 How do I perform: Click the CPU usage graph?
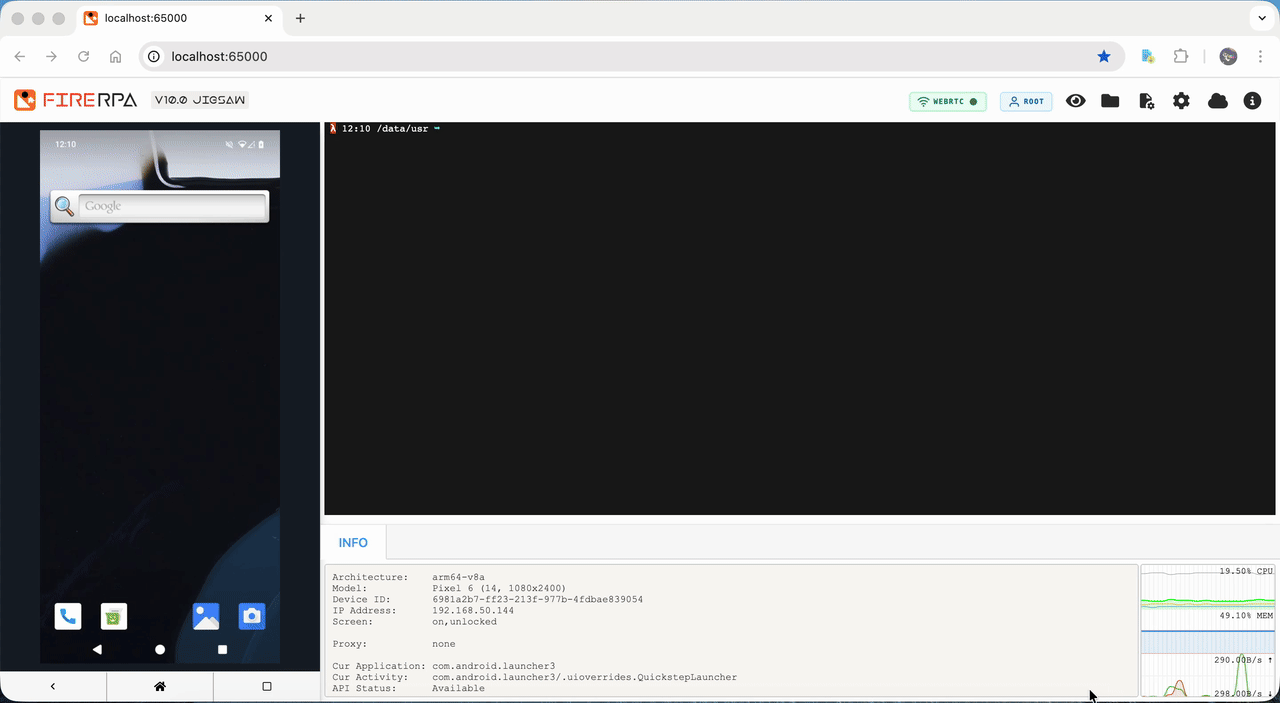[x=1208, y=586]
